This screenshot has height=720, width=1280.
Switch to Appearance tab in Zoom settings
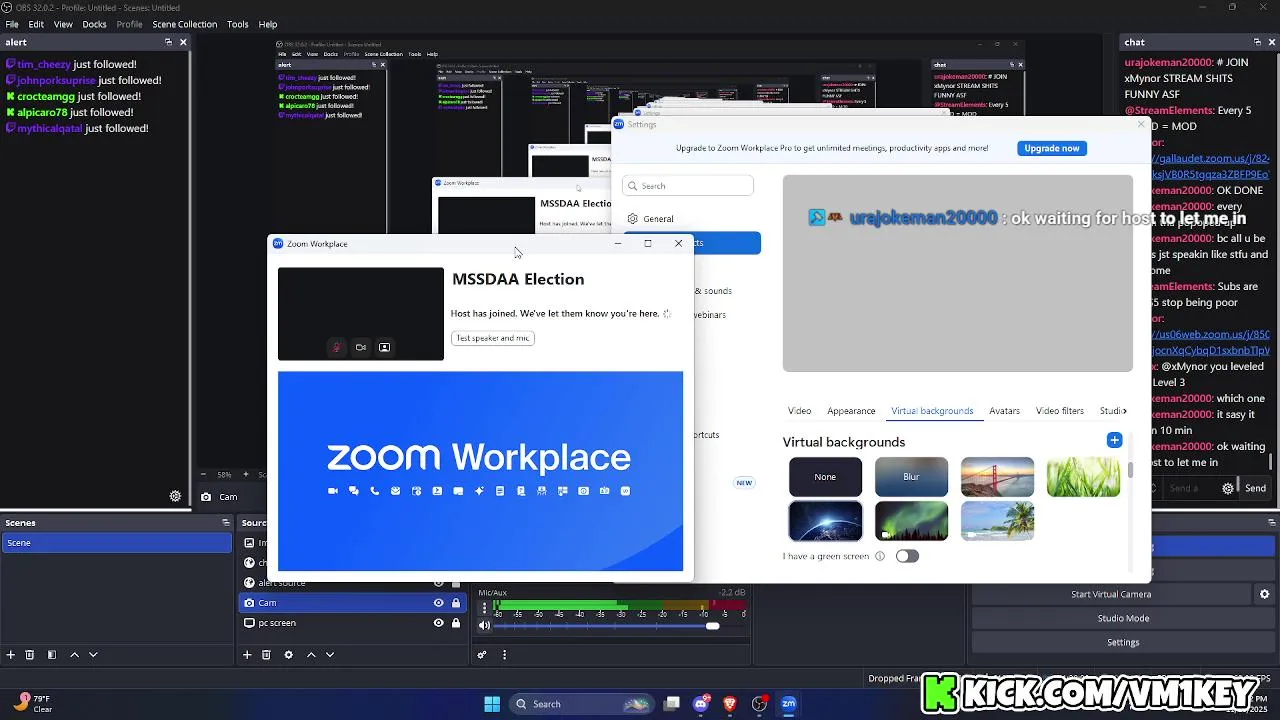click(x=851, y=411)
